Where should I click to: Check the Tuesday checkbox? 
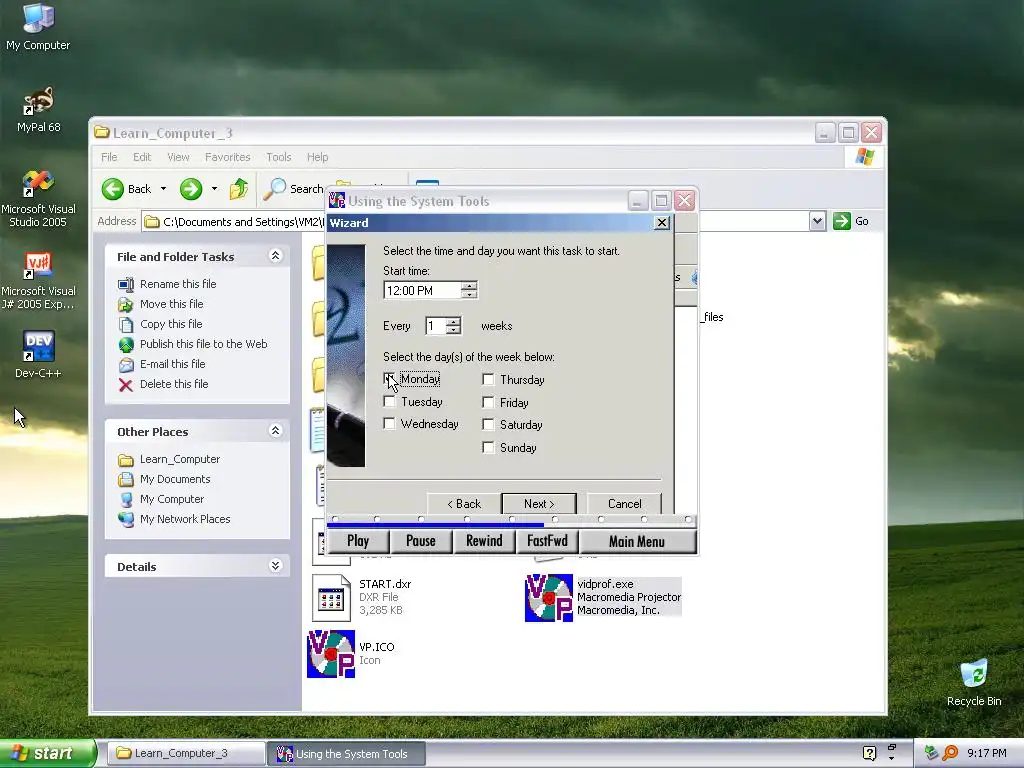(389, 402)
